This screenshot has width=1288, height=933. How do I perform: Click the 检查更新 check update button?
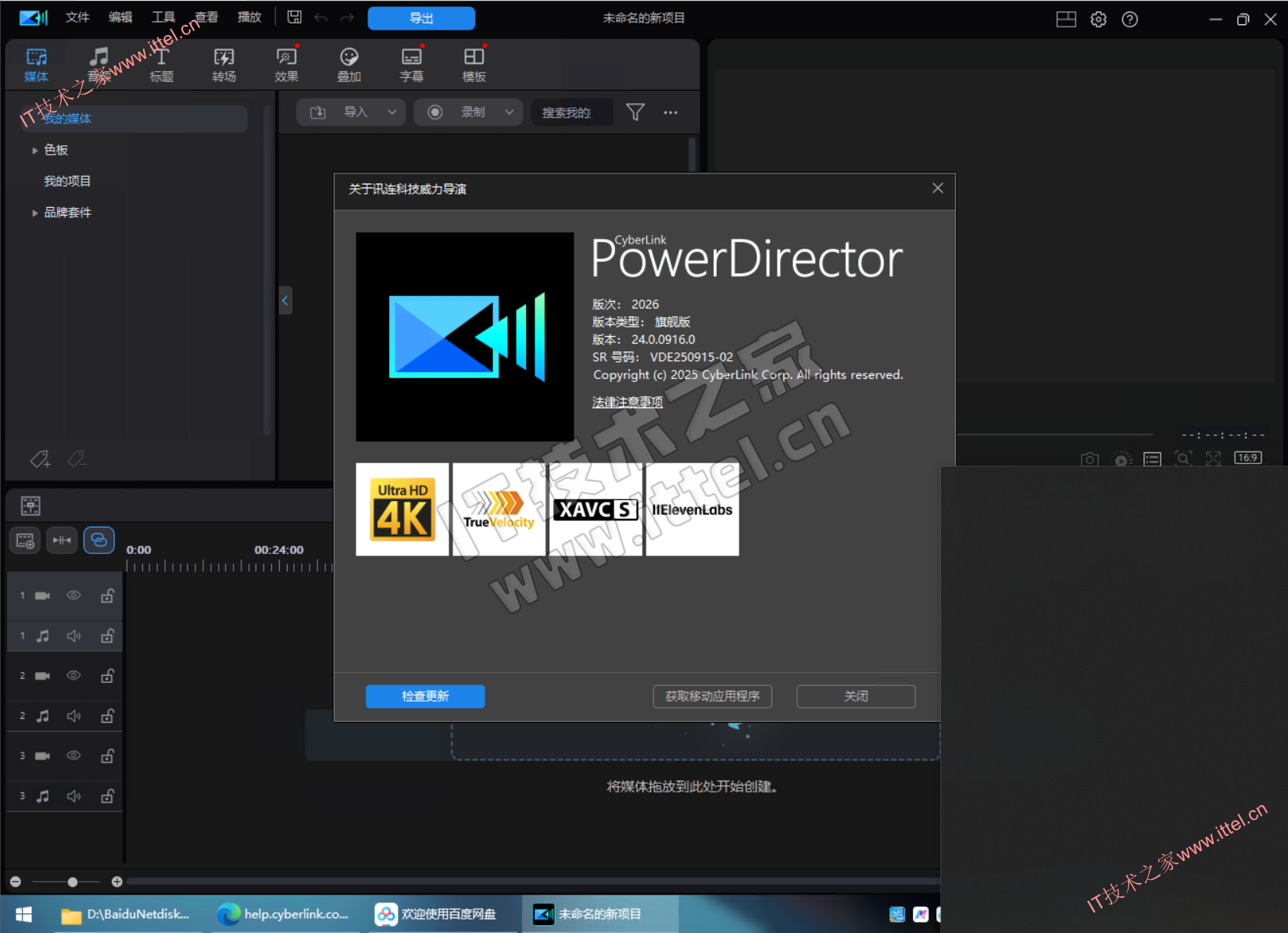tap(425, 696)
